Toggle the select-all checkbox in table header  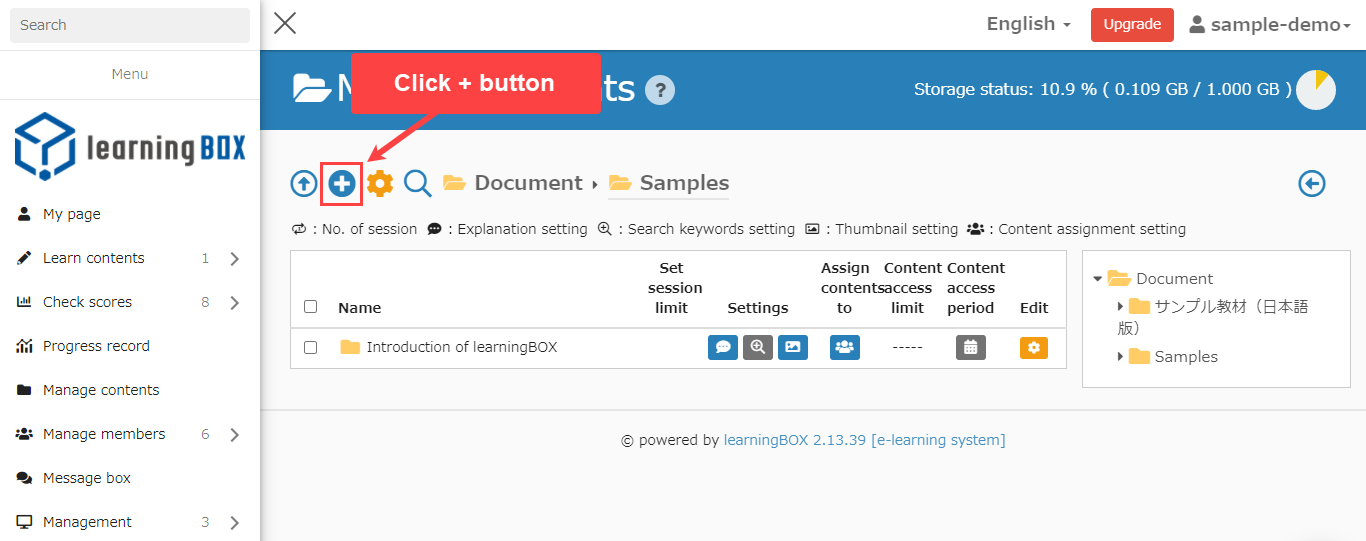tap(310, 307)
